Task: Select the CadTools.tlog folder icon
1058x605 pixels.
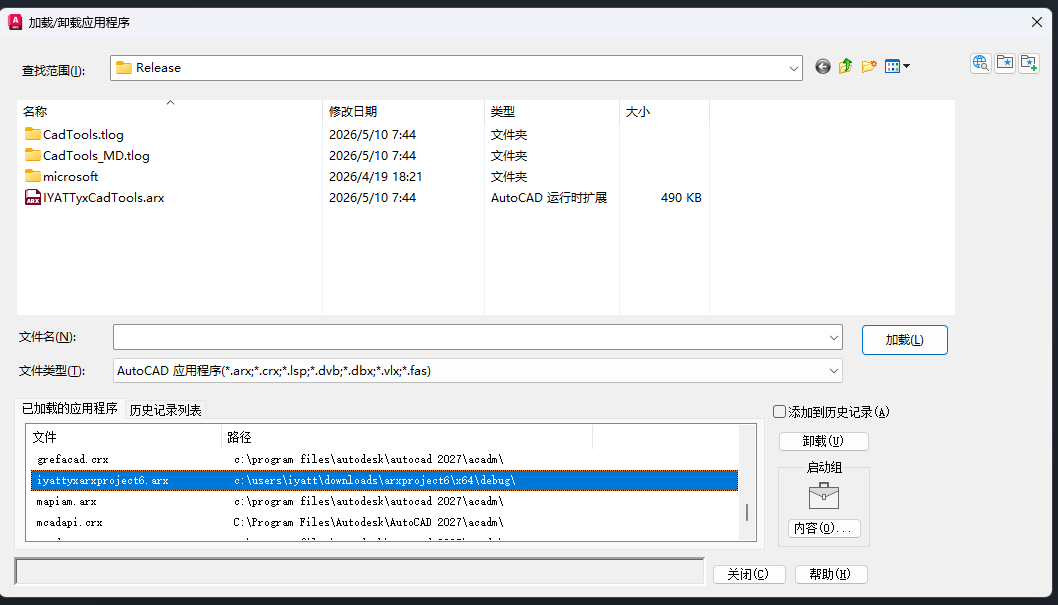Action: 32,134
